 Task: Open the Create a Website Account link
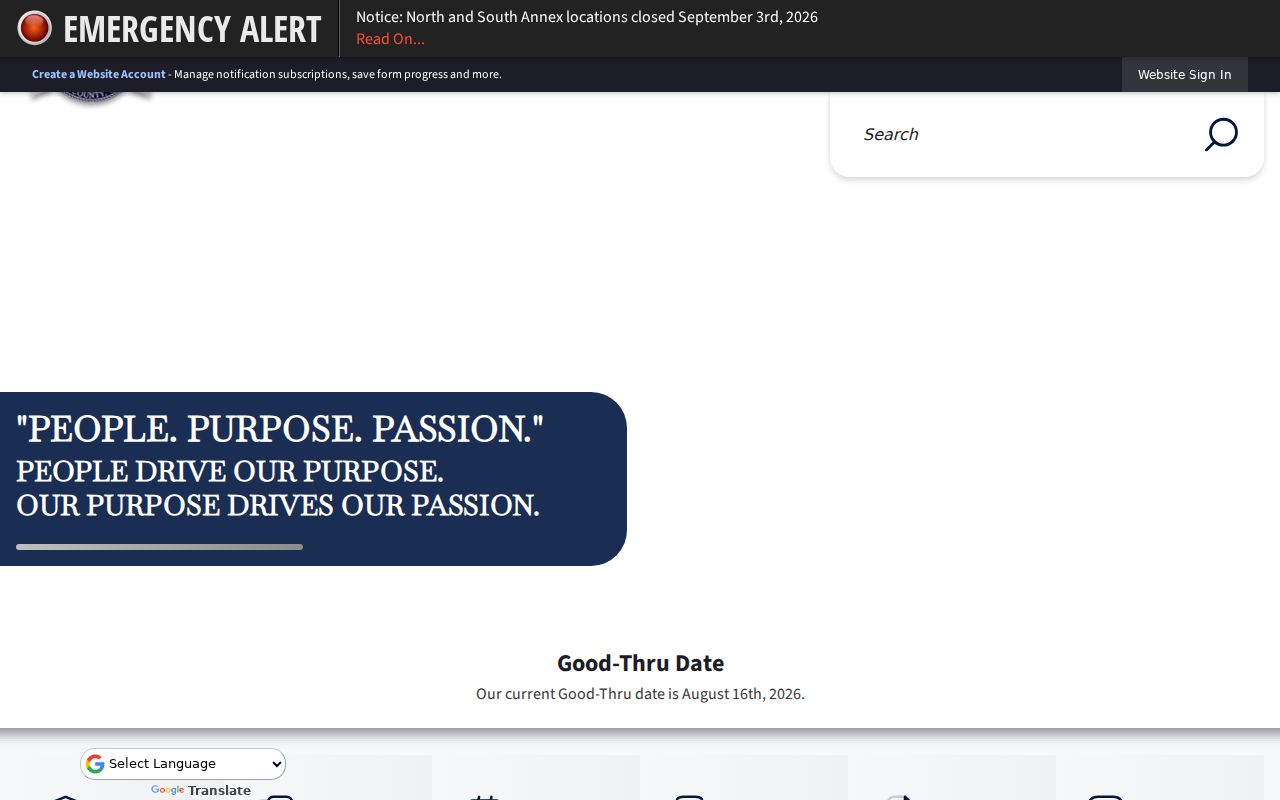(99, 74)
